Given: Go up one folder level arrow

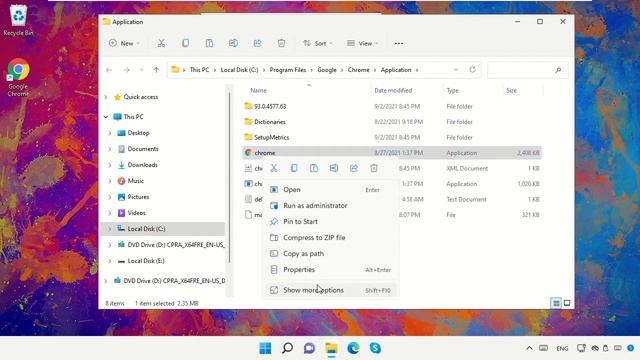Looking at the screenshot, I should [x=156, y=70].
